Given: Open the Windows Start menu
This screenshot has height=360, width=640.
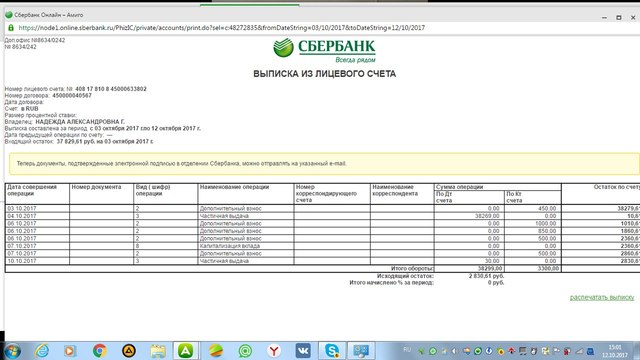Looking at the screenshot, I should pyautogui.click(x=12, y=351).
